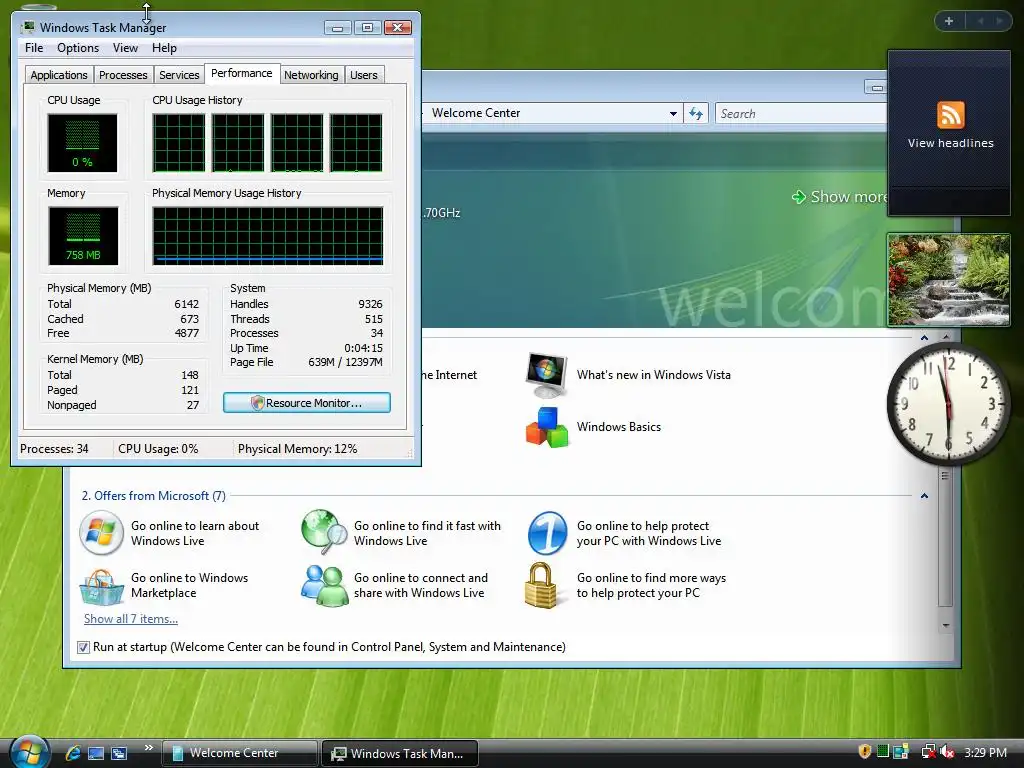Click Windows Task Manager taskbar button
Viewport: 1024px width, 768px height.
click(x=400, y=753)
